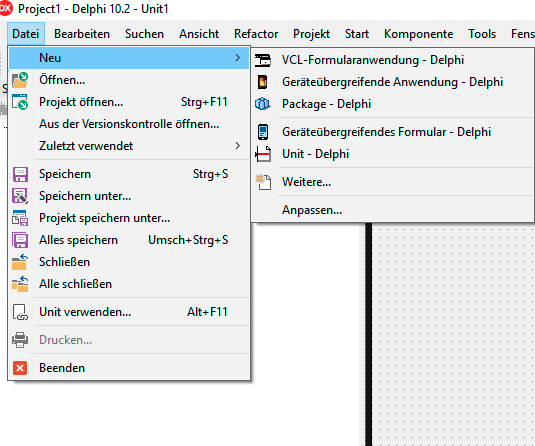Image resolution: width=535 pixels, height=446 pixels.
Task: Expand the Neu submenu chevron
Action: (x=238, y=58)
